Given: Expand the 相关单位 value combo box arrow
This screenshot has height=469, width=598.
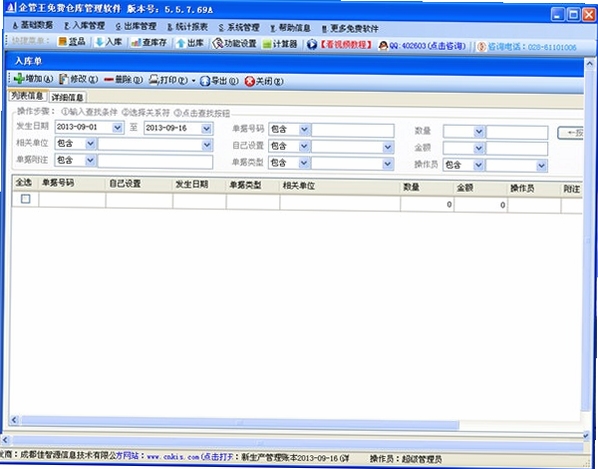Looking at the screenshot, I should coord(206,145).
